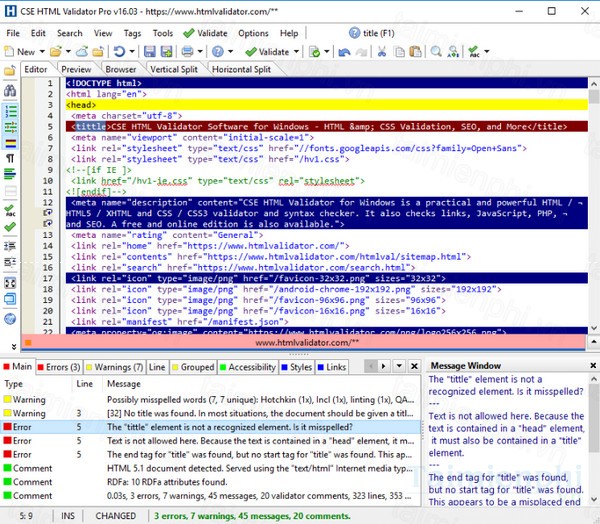Image resolution: width=600 pixels, height=524 pixels.
Task: Click the spell check toolbar icon
Action: coord(474,52)
